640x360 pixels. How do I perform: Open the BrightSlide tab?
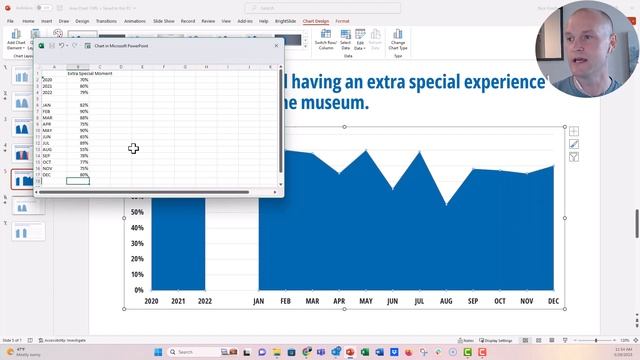[285, 21]
